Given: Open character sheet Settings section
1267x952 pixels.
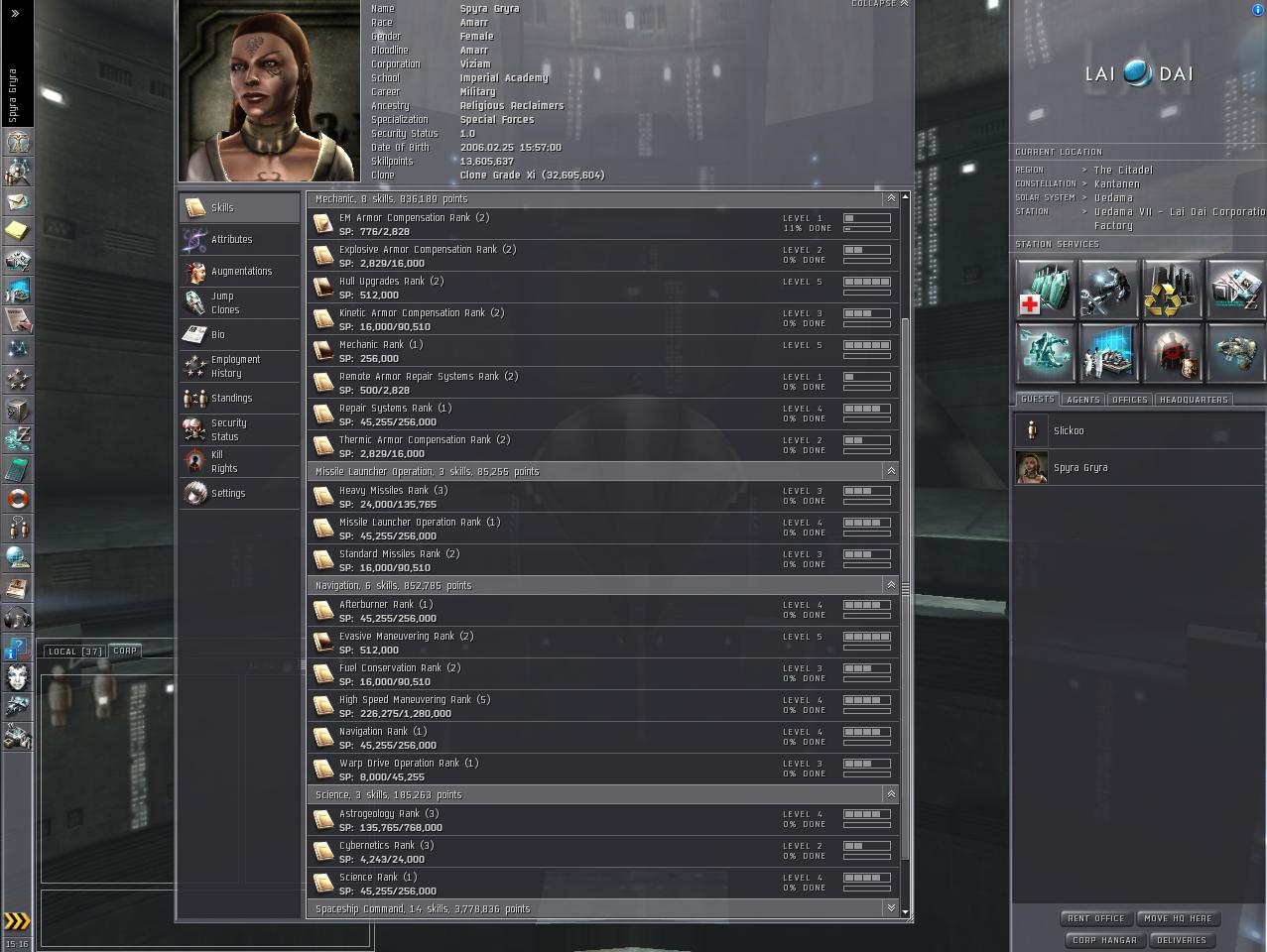Looking at the screenshot, I should (x=239, y=493).
